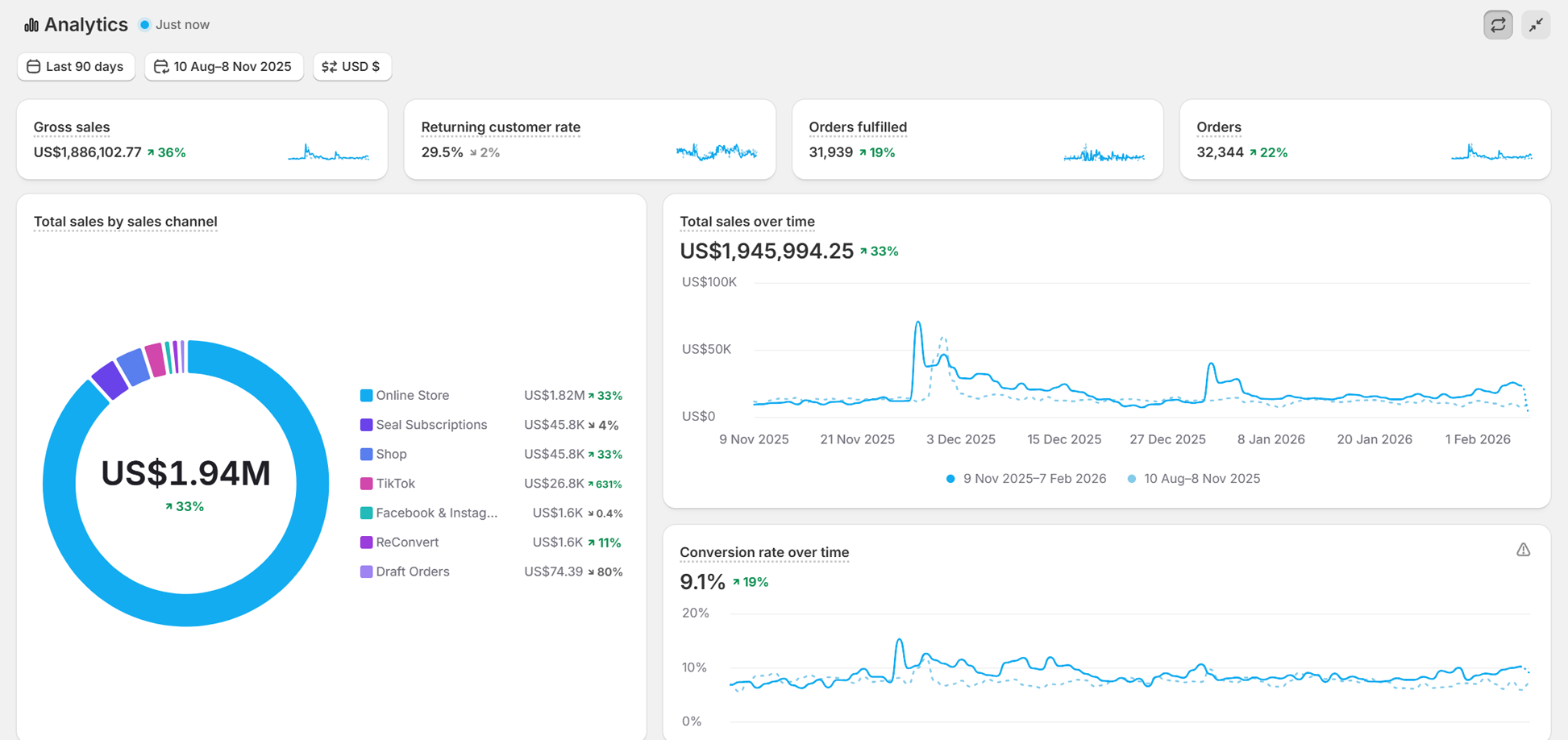Click the Returning customer rate sparkline
The image size is (1568, 740).
[716, 152]
